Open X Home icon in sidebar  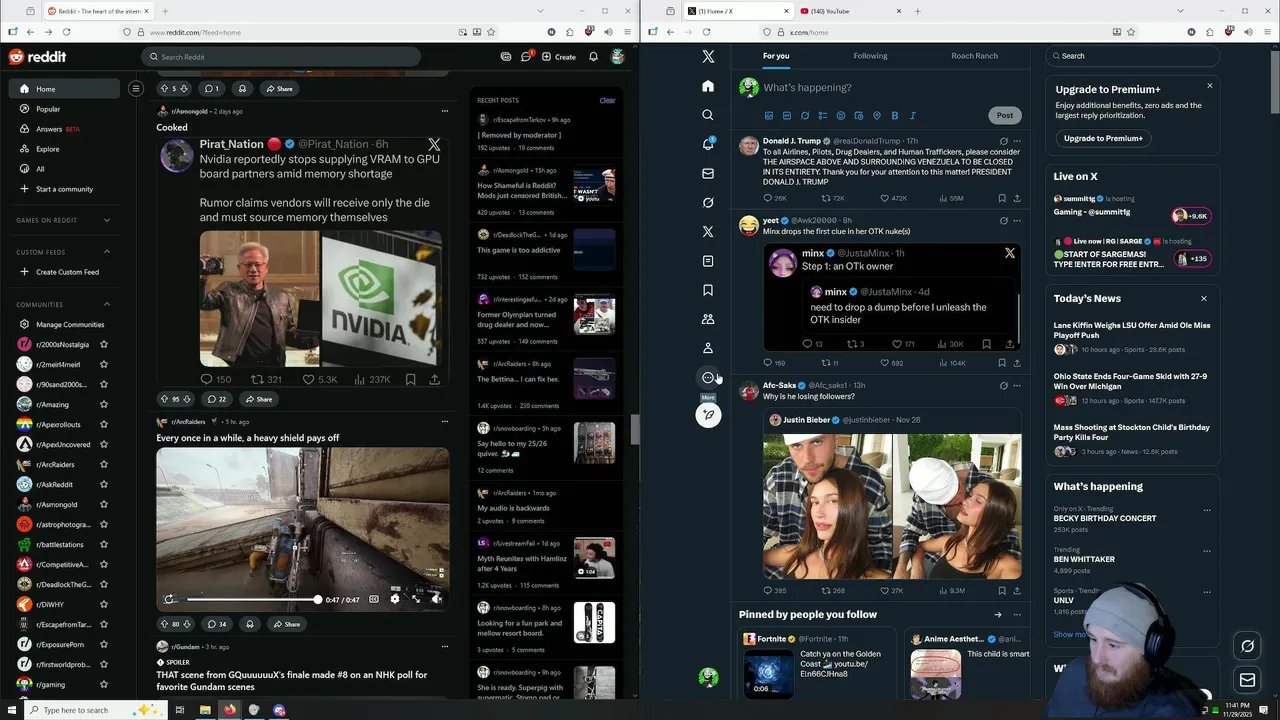coord(708,86)
